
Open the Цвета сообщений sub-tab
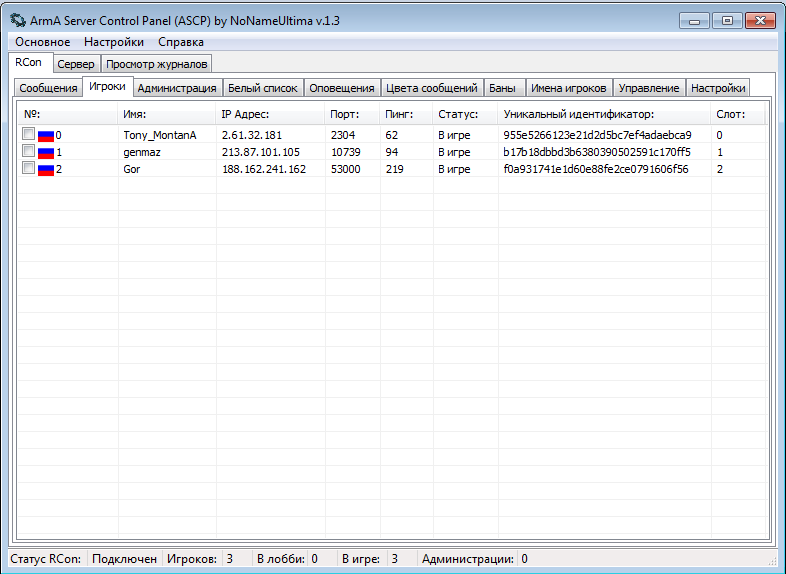[x=432, y=88]
